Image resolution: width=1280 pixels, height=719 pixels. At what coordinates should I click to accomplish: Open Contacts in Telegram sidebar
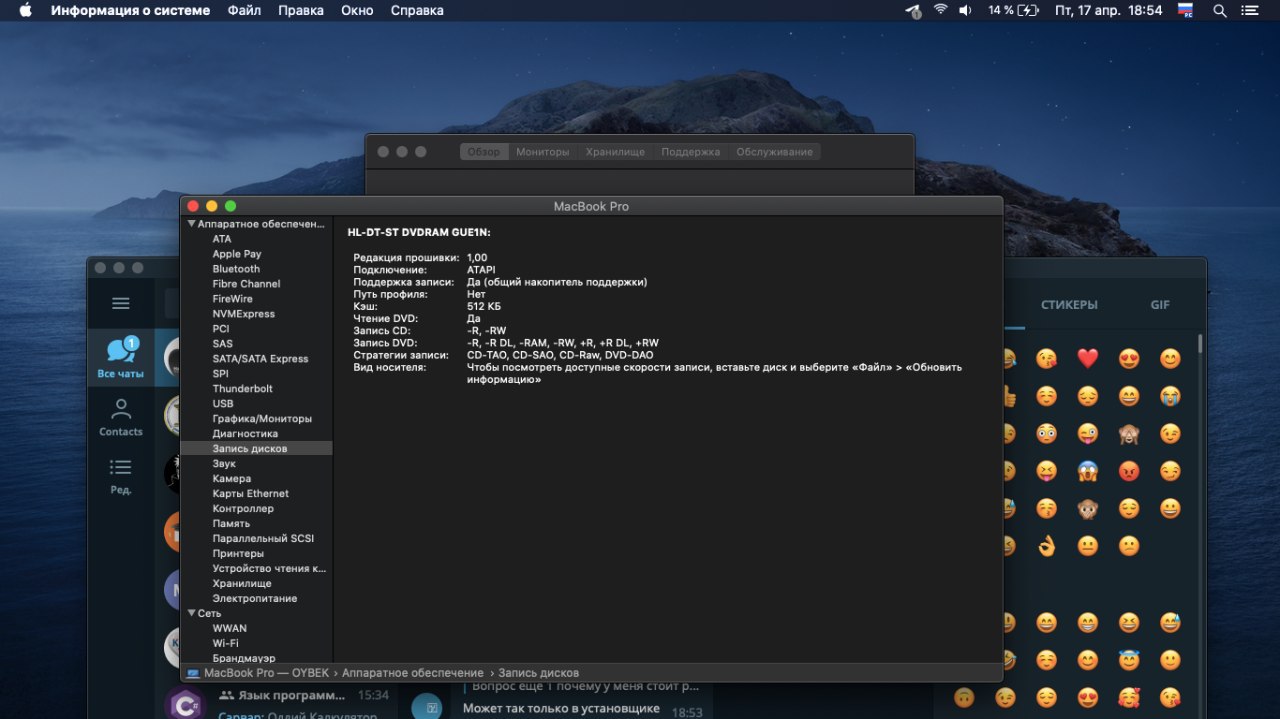point(121,417)
